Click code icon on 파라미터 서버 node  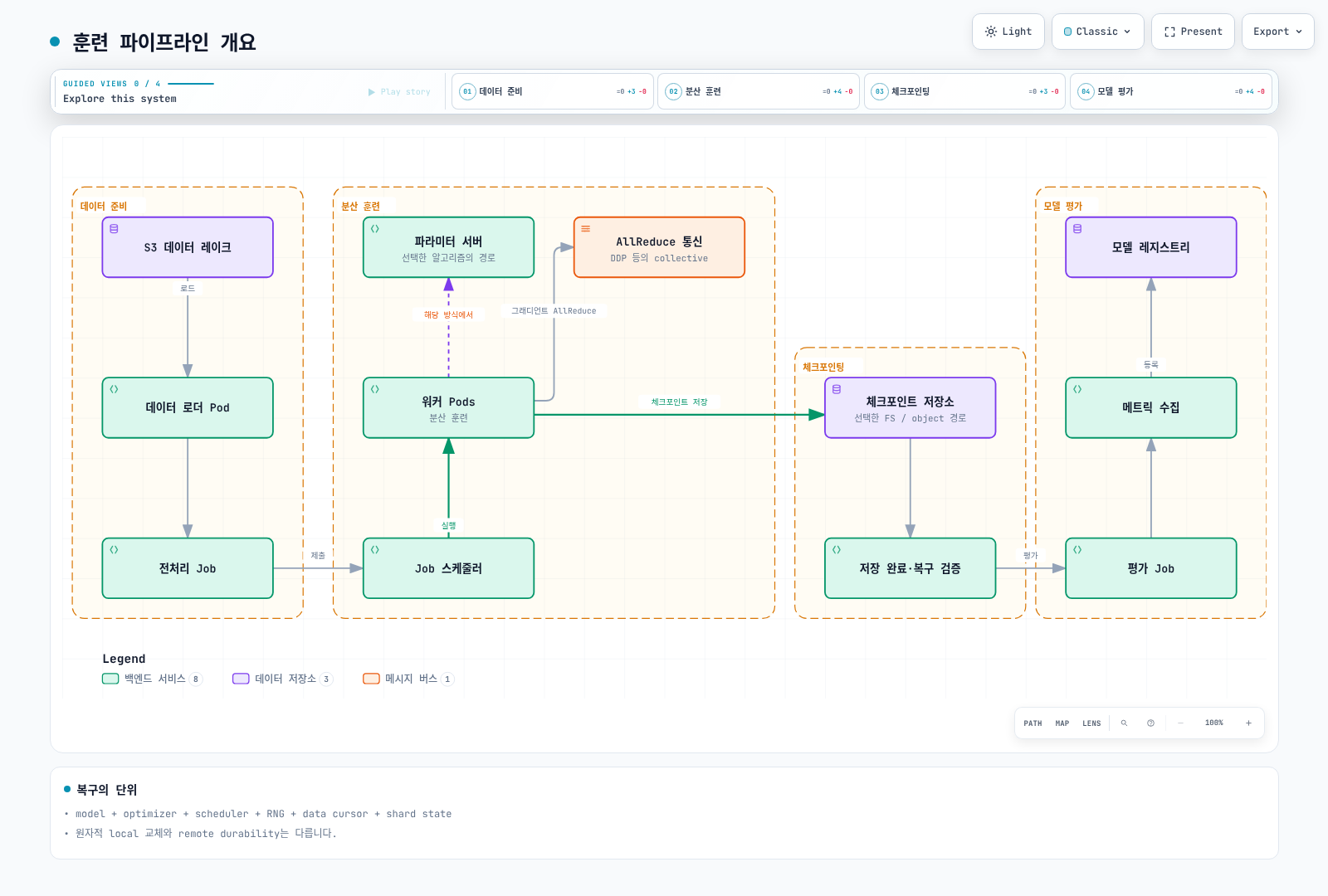tap(375, 229)
